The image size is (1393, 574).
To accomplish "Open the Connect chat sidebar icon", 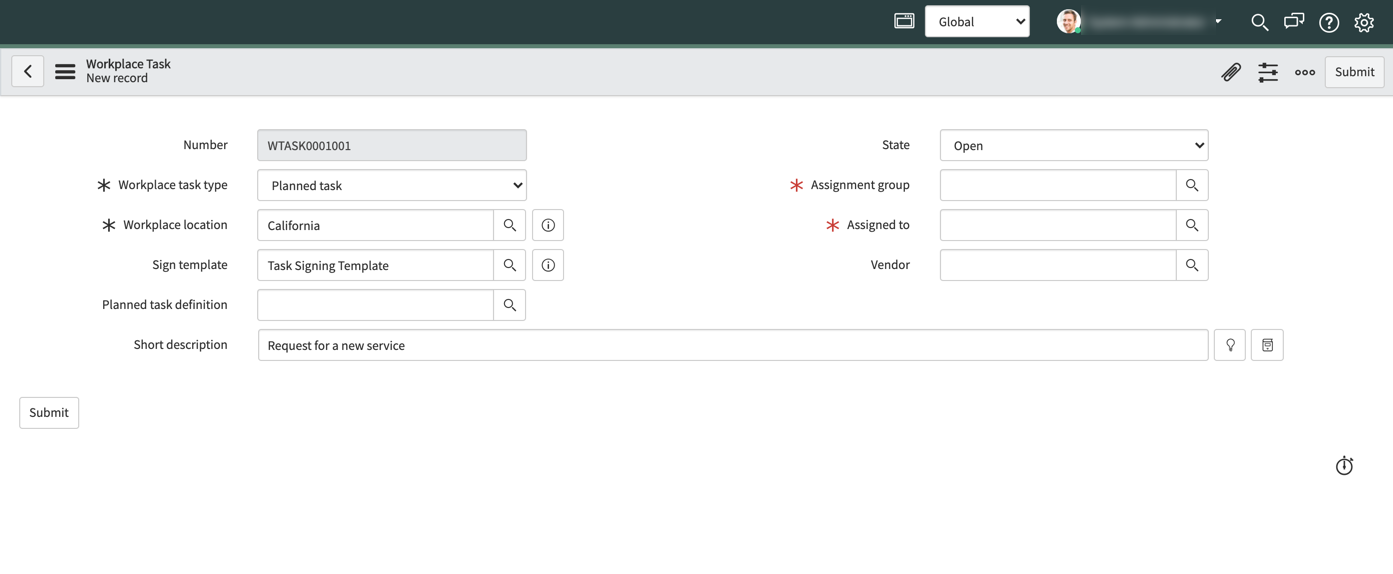I will click(x=1294, y=21).
